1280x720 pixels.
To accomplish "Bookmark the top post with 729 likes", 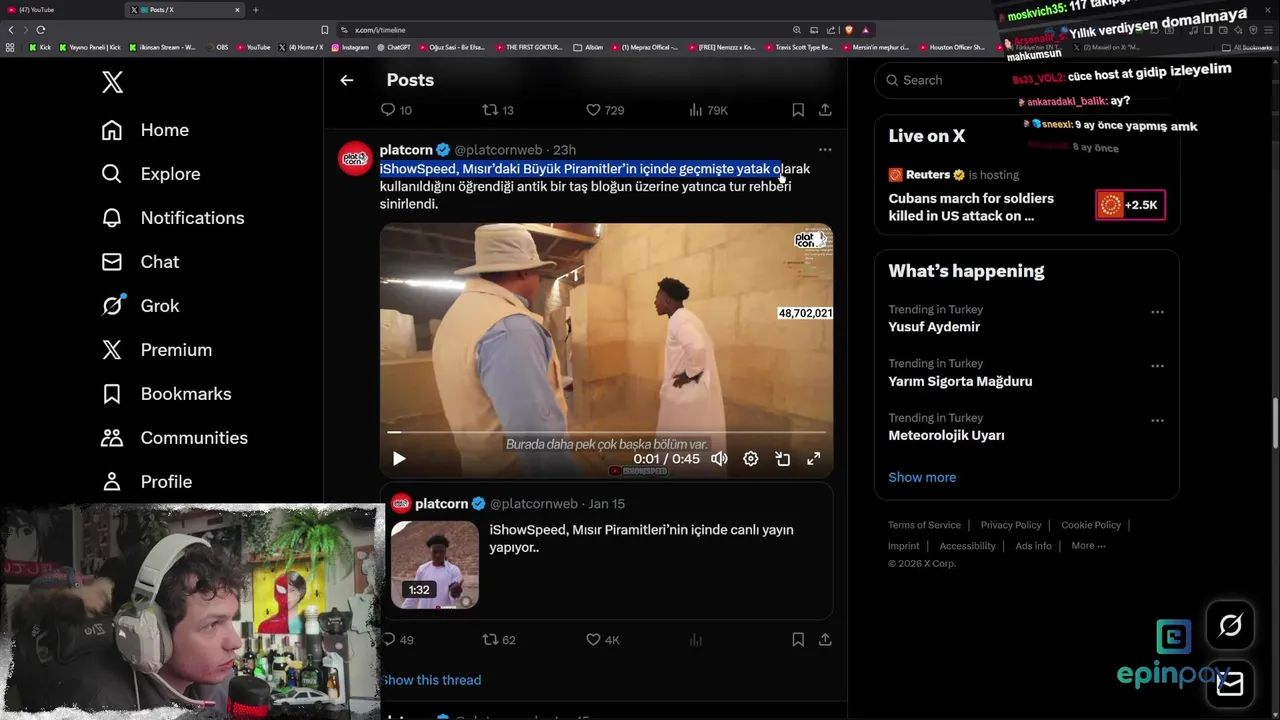I will tap(798, 110).
